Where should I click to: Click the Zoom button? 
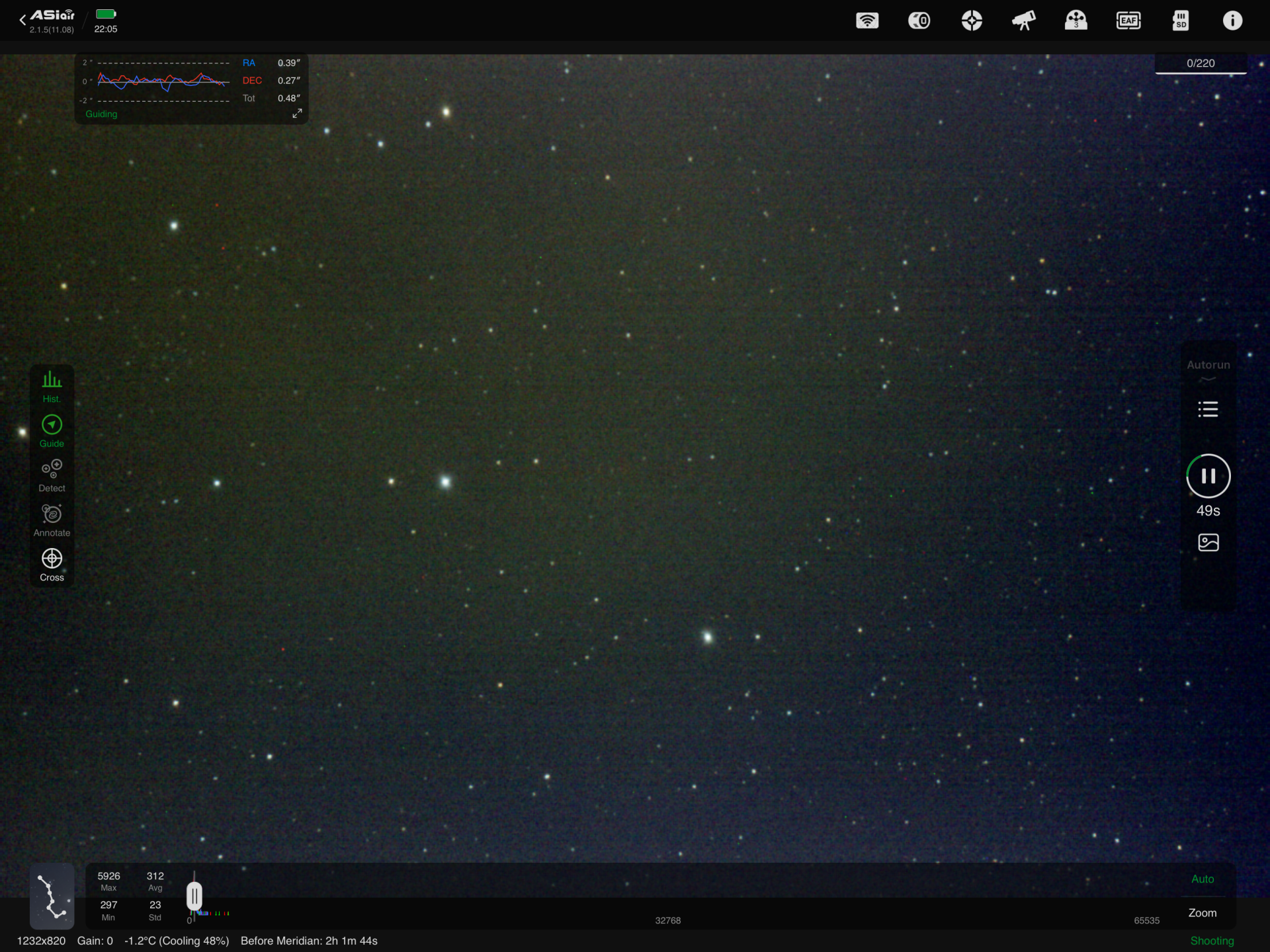[1203, 913]
